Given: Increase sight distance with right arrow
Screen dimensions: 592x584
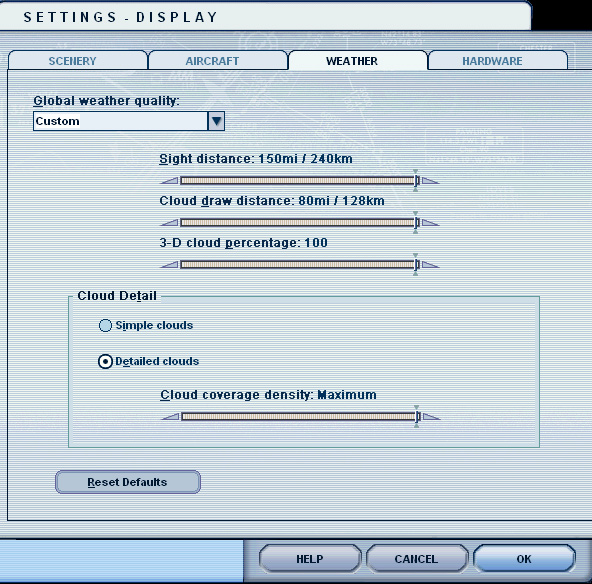Looking at the screenshot, I should (x=430, y=181).
